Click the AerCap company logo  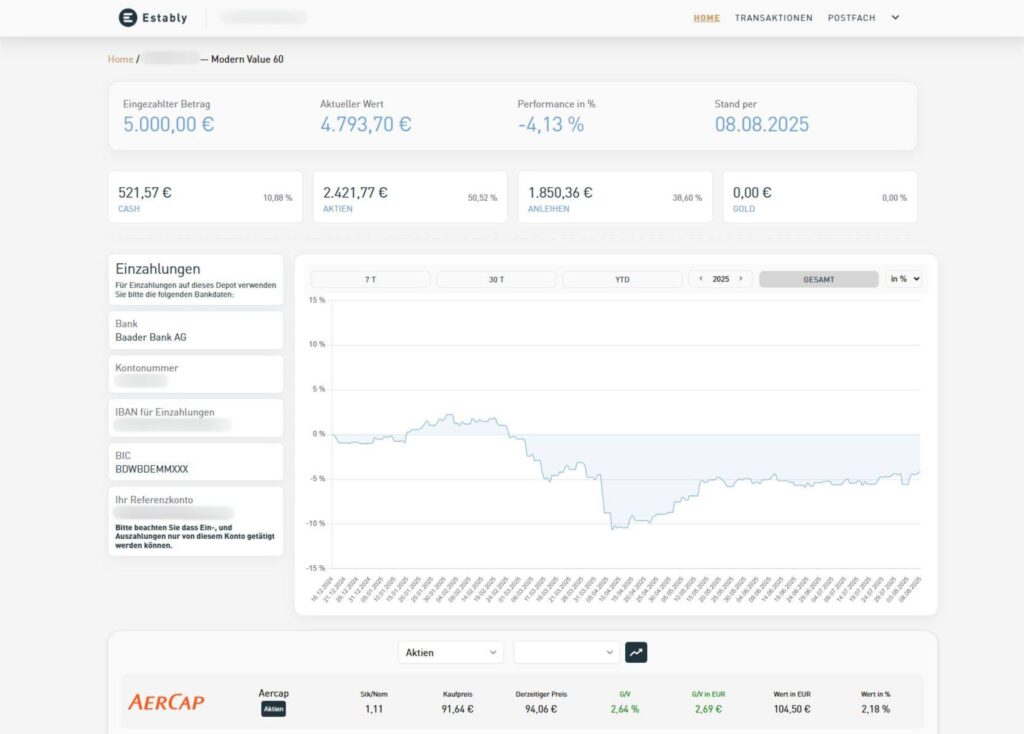click(166, 702)
